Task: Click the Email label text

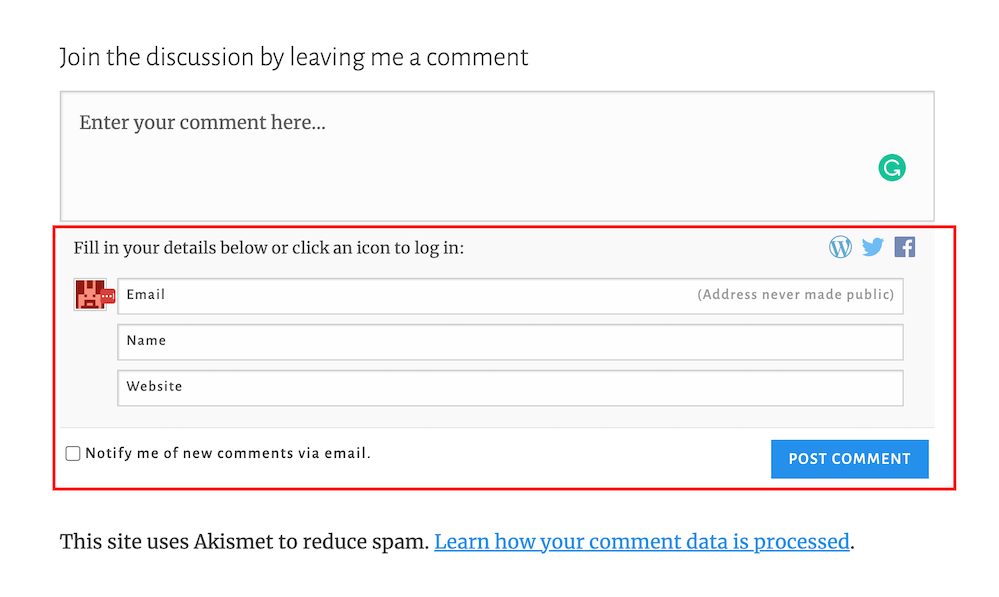Action: click(146, 295)
